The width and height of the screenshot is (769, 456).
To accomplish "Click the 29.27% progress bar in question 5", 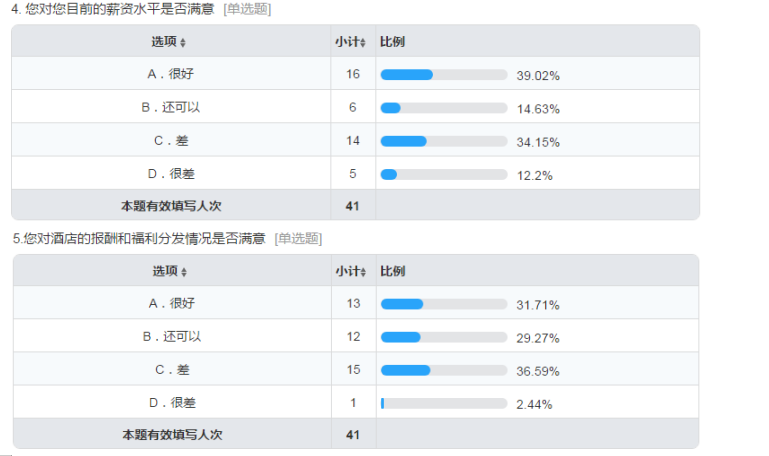I will 444,337.
